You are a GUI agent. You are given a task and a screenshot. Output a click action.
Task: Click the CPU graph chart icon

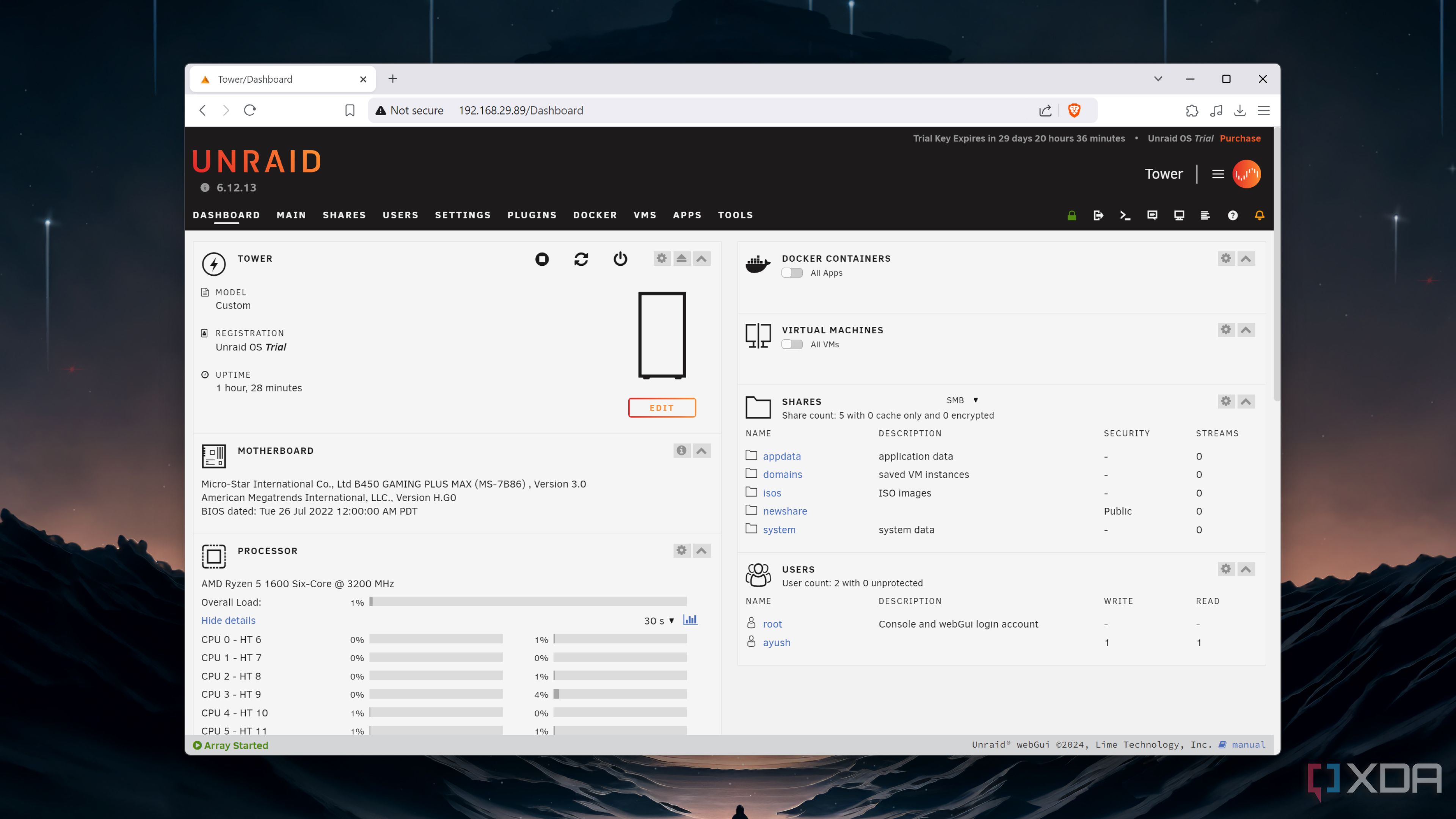point(690,620)
